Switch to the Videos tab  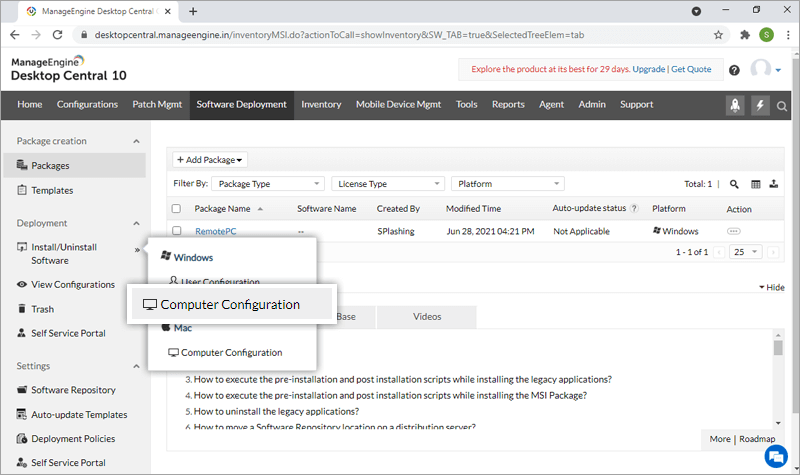point(427,317)
